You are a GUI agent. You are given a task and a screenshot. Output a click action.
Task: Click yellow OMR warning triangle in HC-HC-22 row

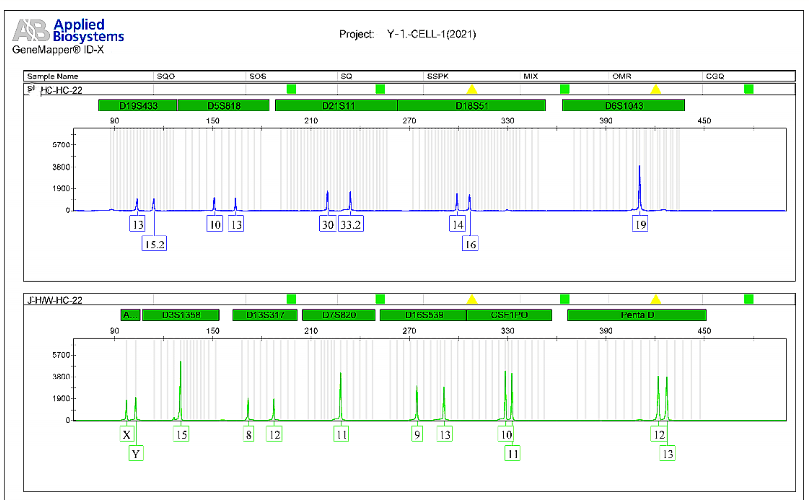point(656,90)
